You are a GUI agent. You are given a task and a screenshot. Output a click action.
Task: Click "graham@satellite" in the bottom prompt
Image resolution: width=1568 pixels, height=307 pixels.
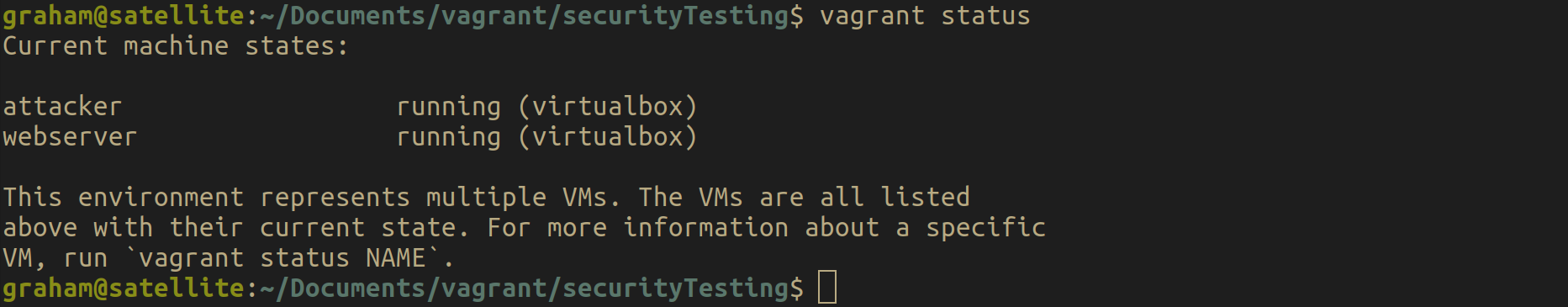point(124,288)
